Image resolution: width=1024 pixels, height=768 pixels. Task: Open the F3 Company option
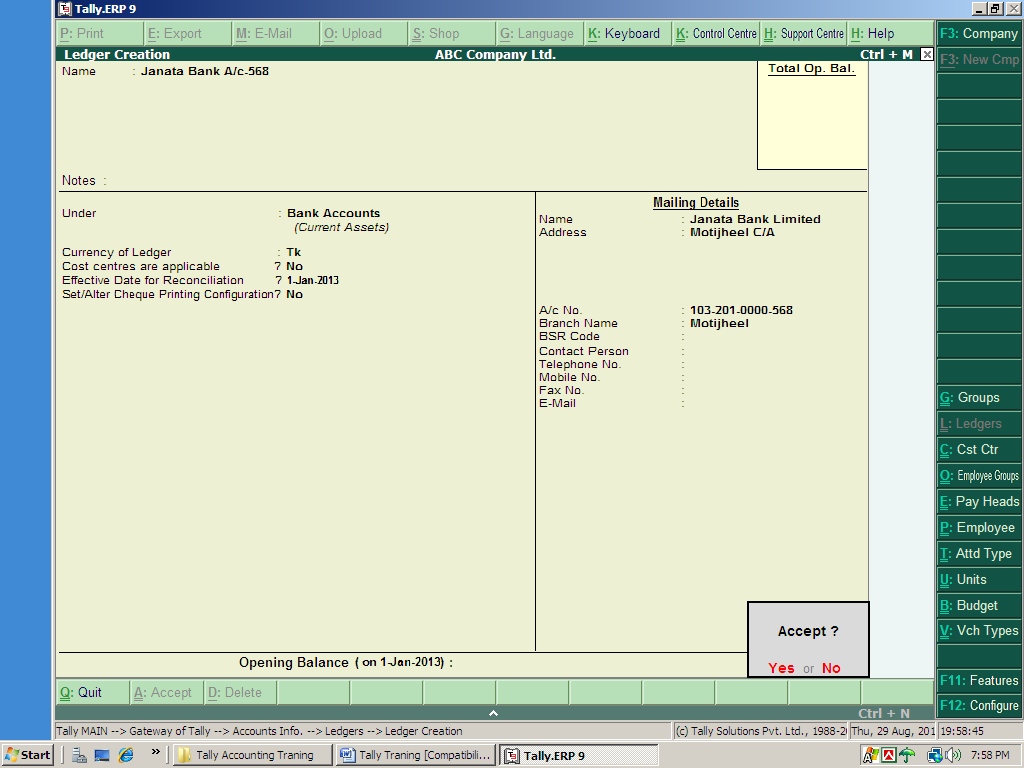click(x=978, y=33)
